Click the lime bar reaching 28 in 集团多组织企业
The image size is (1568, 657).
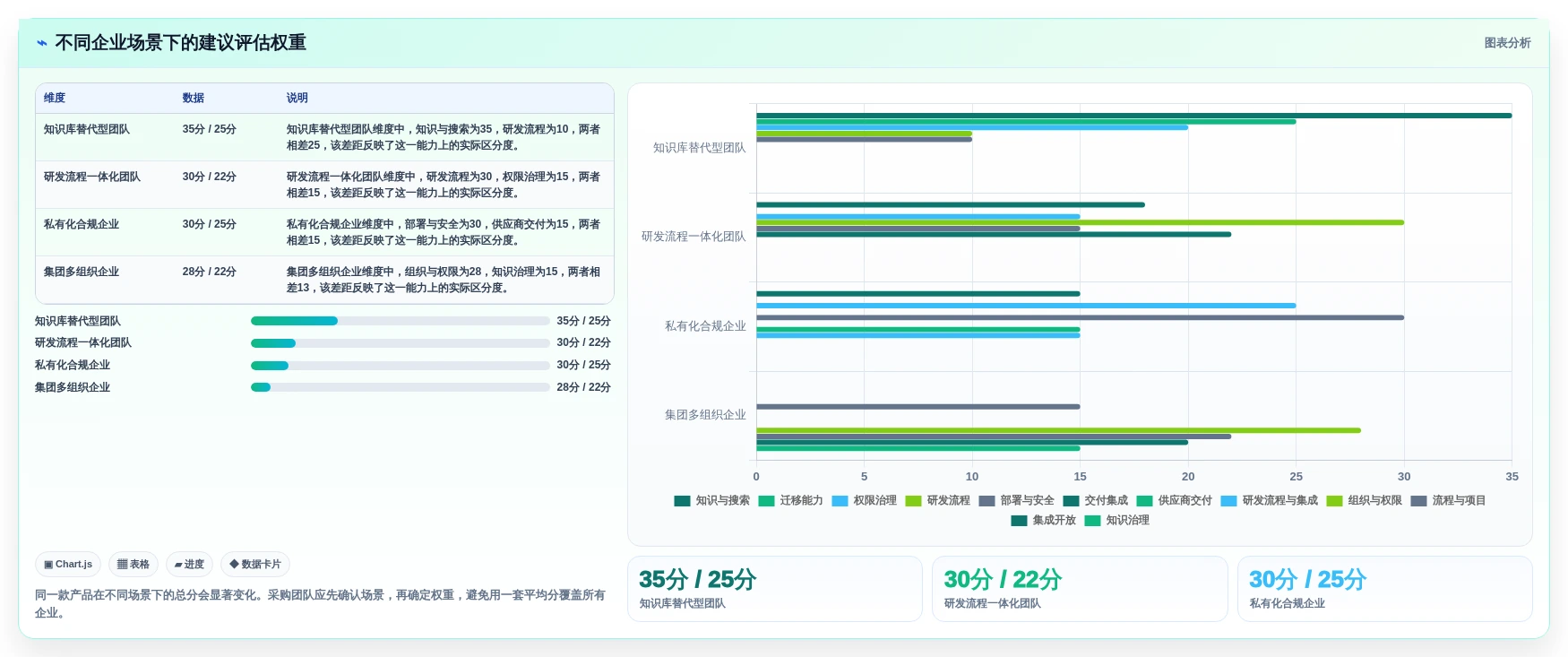tap(1058, 430)
